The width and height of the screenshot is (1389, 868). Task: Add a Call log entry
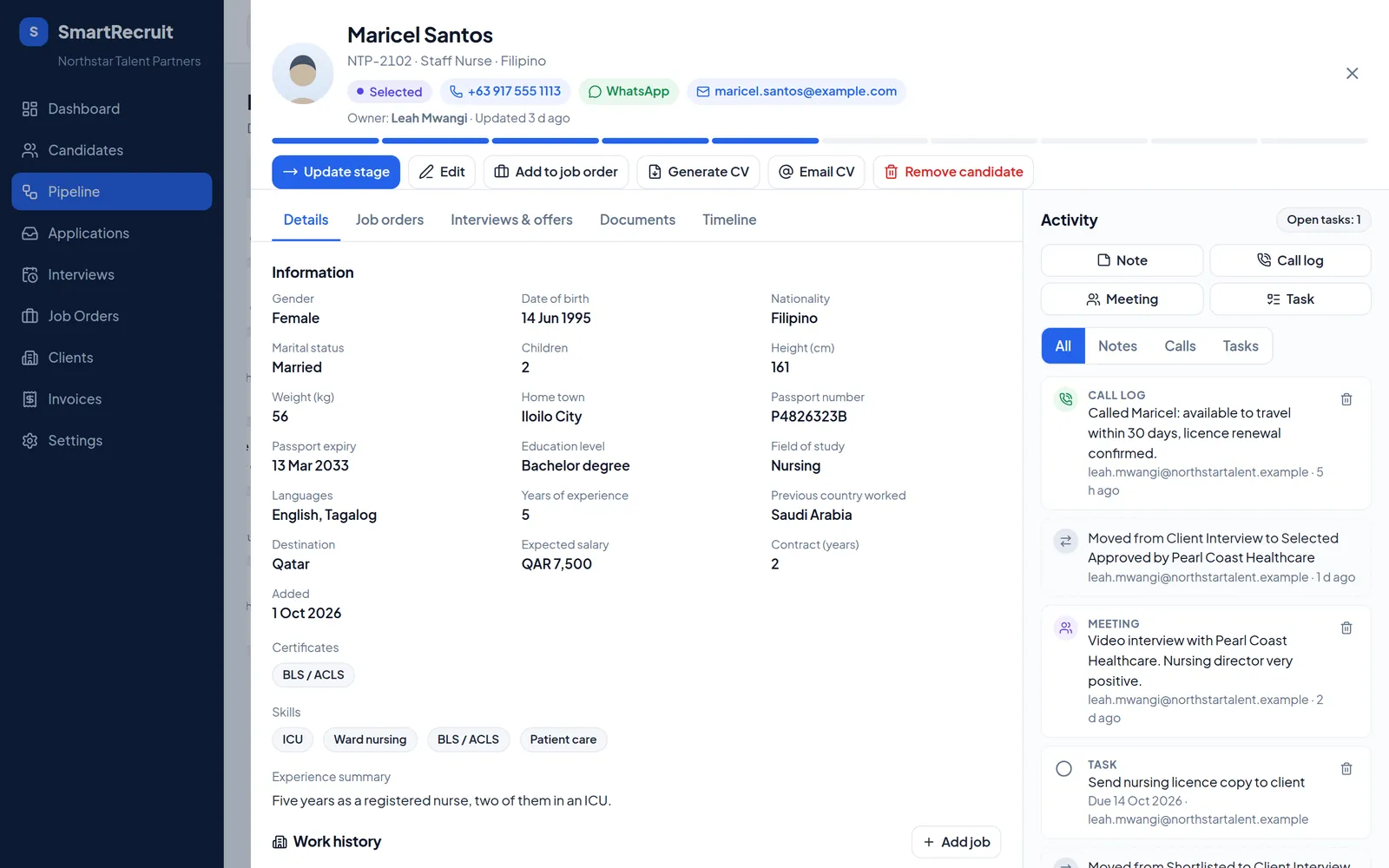[1290, 260]
